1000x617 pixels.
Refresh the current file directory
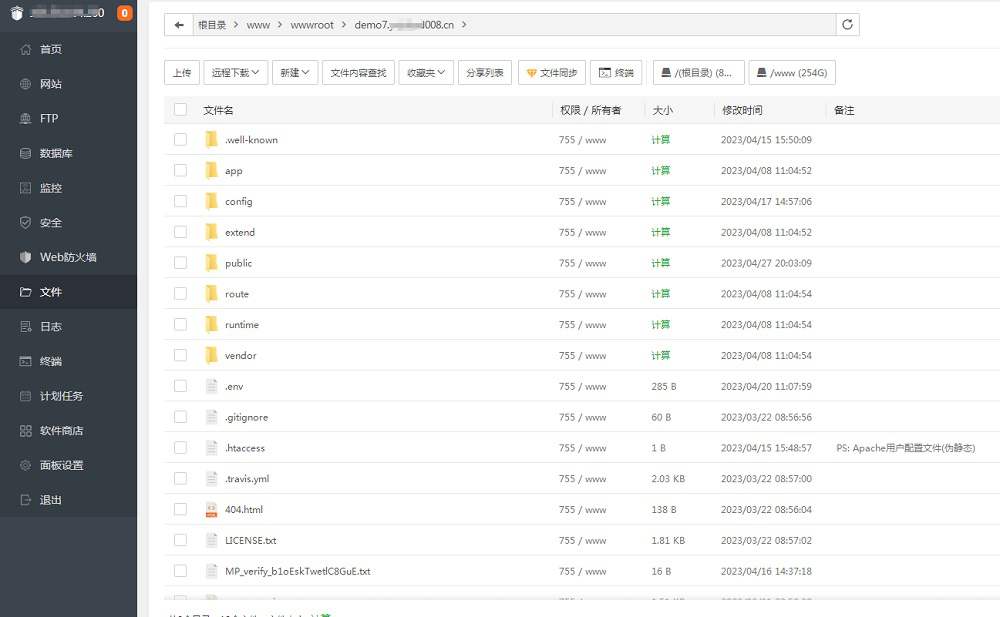pyautogui.click(x=847, y=24)
